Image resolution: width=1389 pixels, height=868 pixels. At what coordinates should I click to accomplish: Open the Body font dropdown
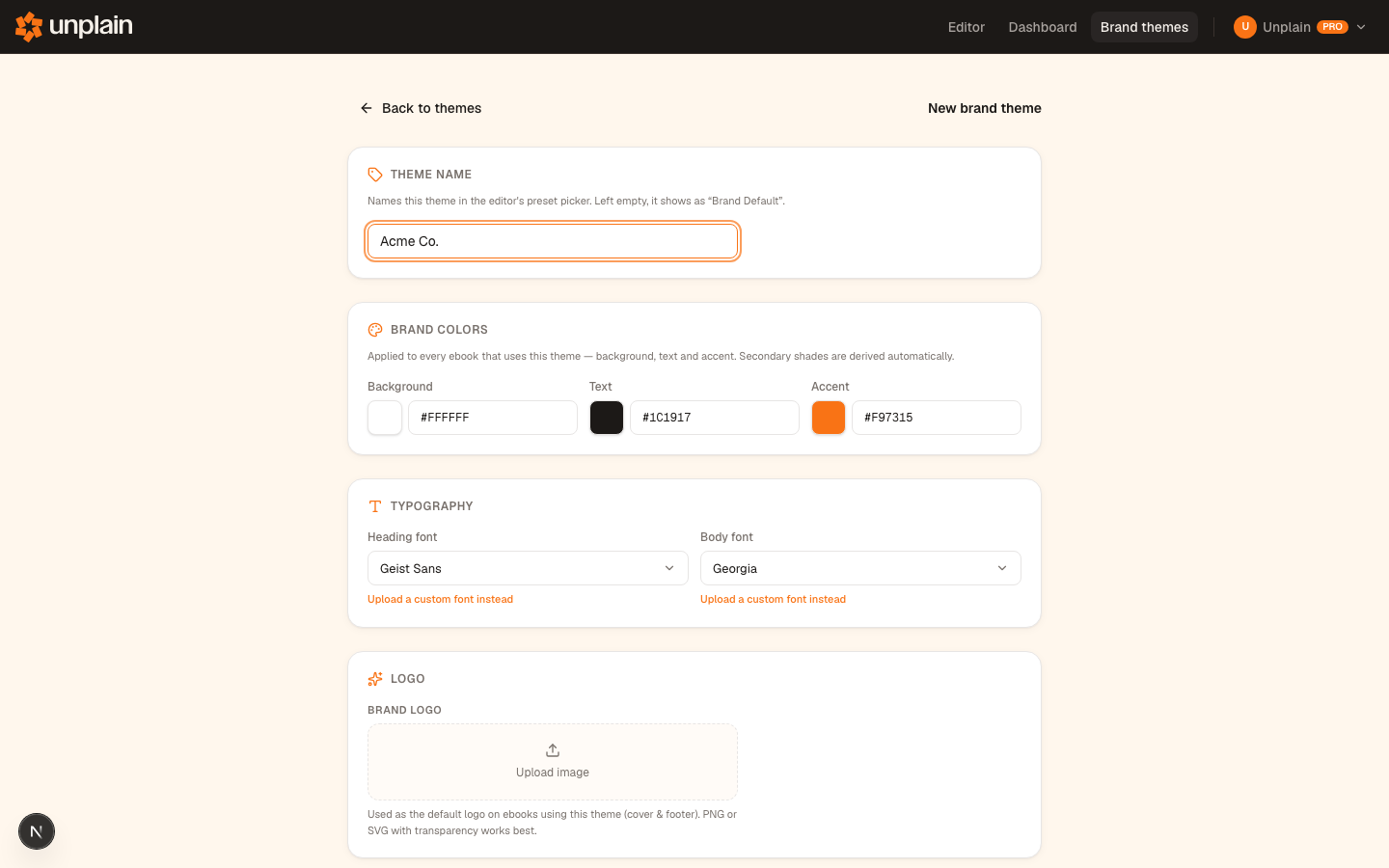click(x=860, y=568)
